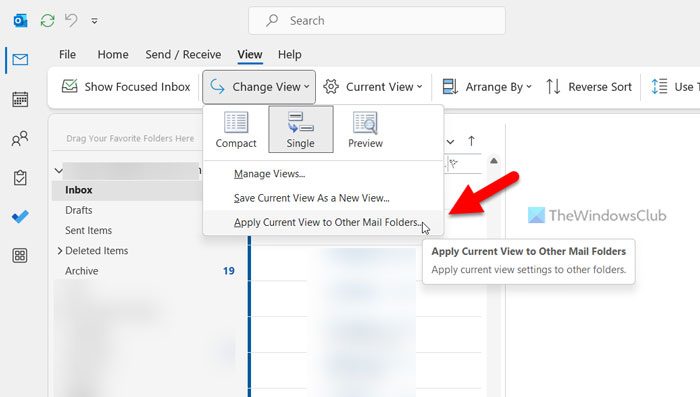
Task: Open Tasks clipboard in the sidebar
Action: (x=20, y=178)
